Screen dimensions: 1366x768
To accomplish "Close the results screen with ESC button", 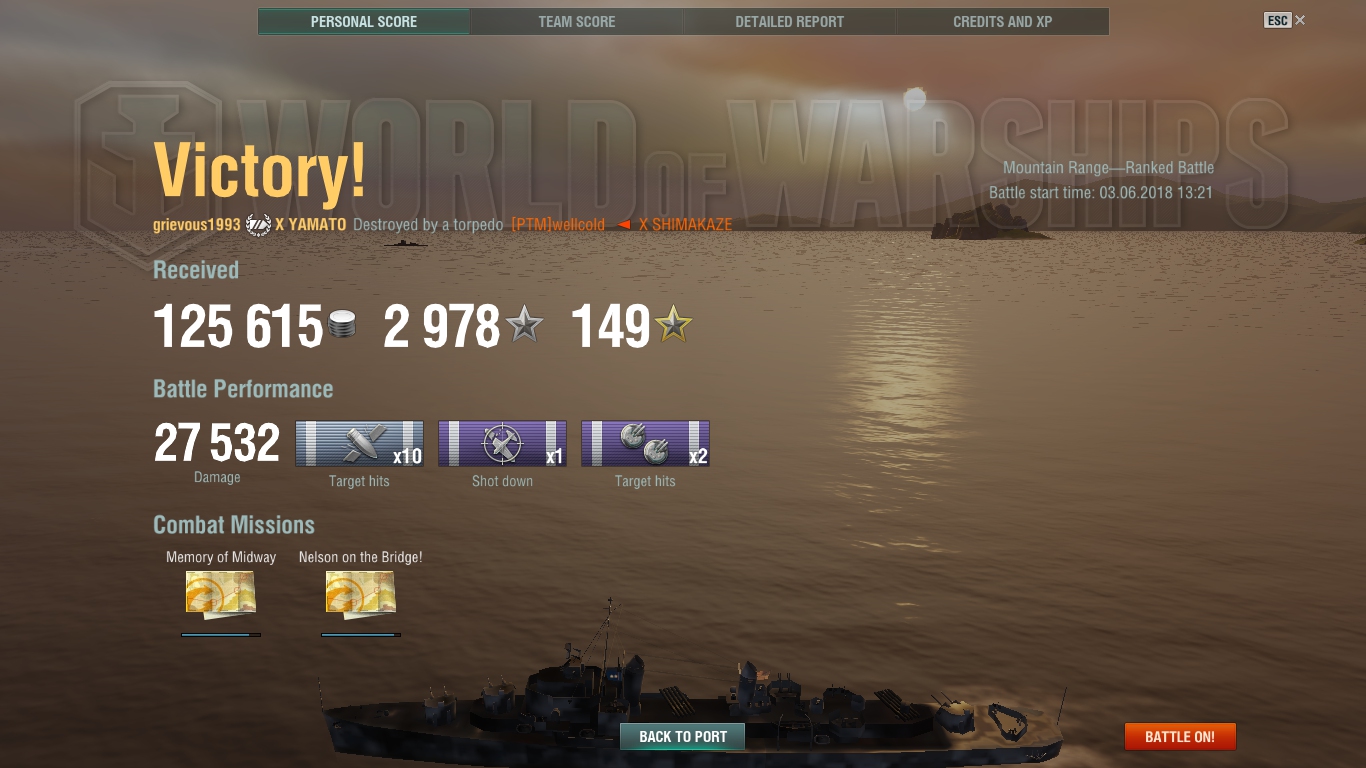I will (x=1285, y=20).
